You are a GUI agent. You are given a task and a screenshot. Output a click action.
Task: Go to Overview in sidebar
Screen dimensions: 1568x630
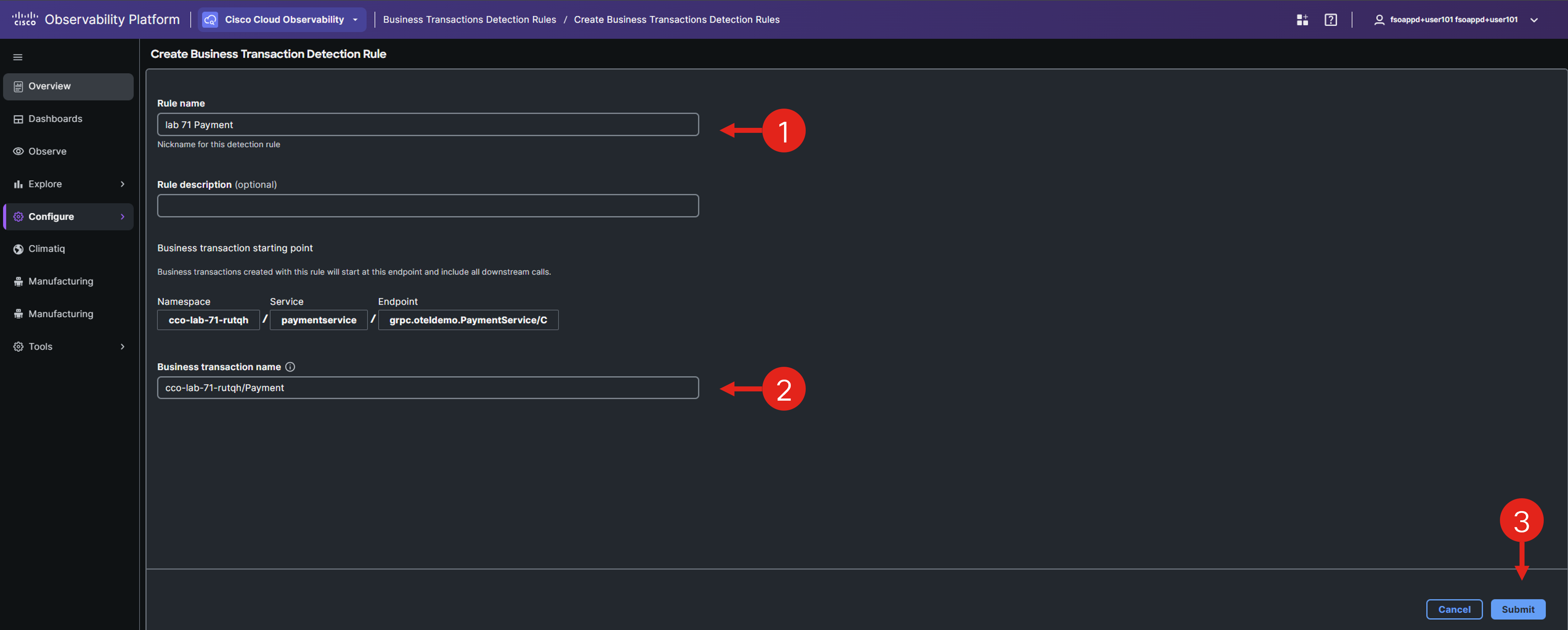(49, 86)
